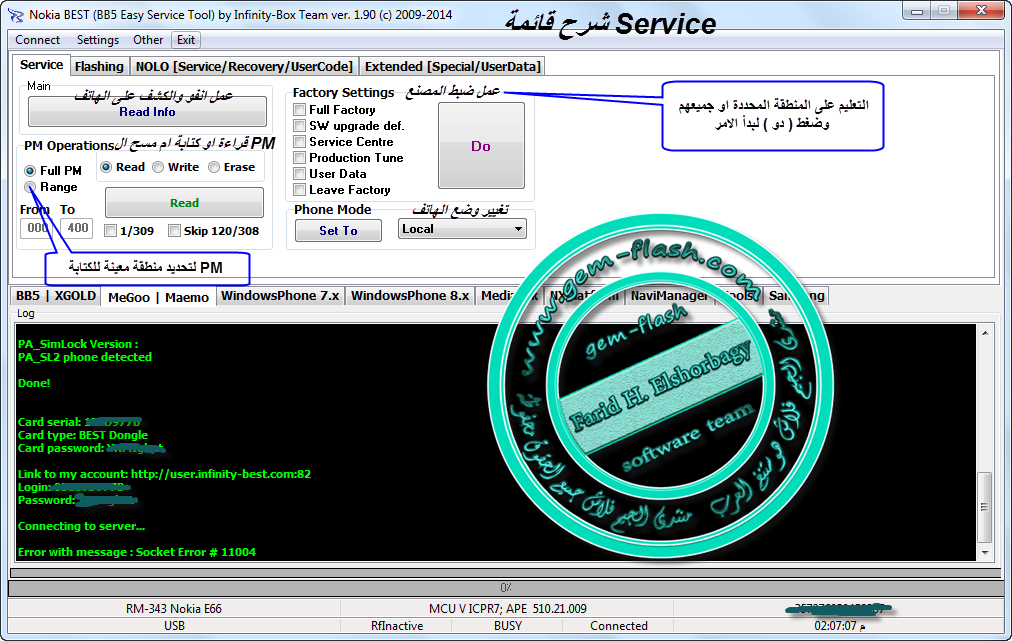
Task: Open the WindowsPhone 8.x tab
Action: pos(410,296)
